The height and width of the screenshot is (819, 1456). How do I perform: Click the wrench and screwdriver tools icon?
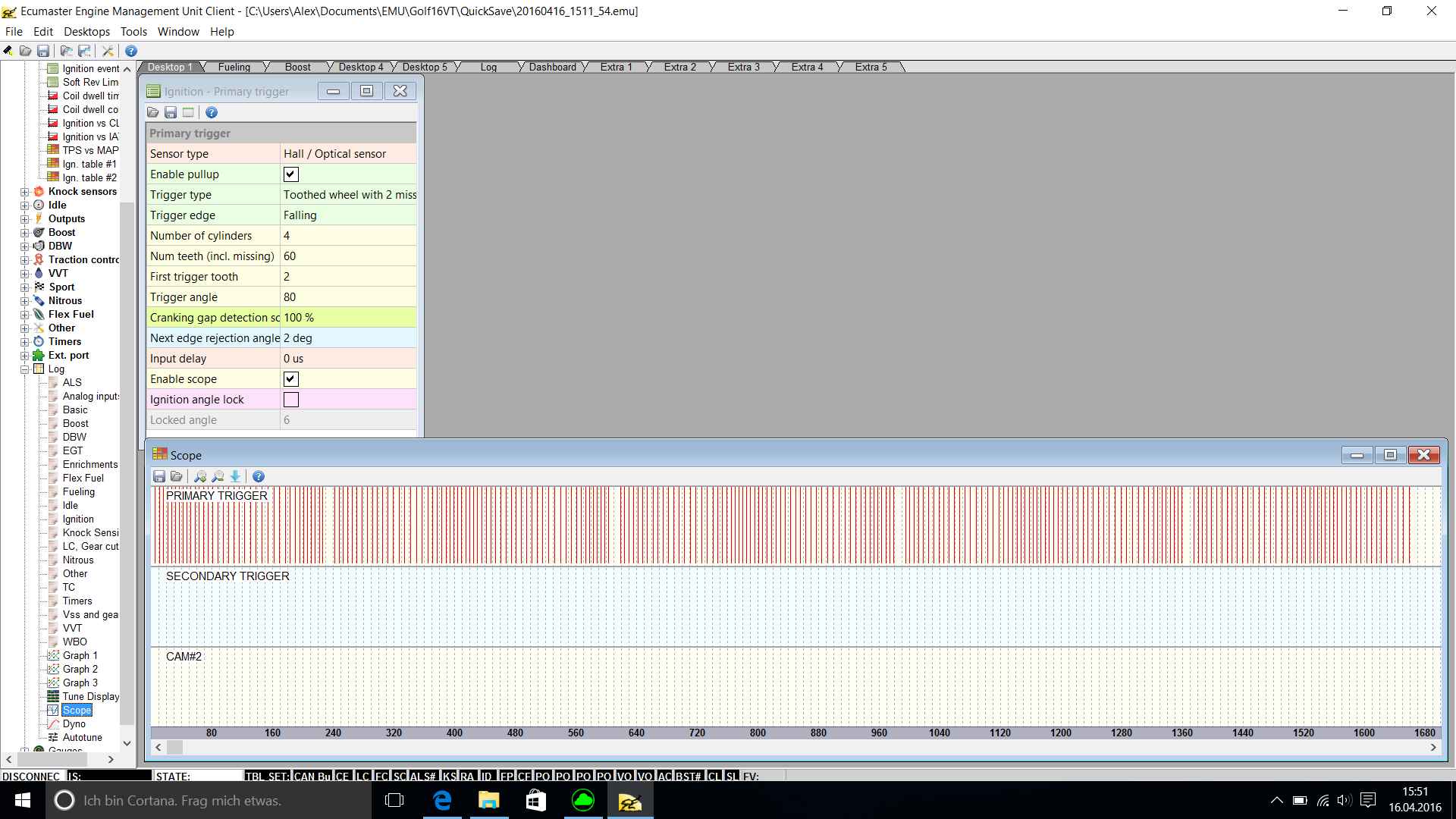[108, 51]
